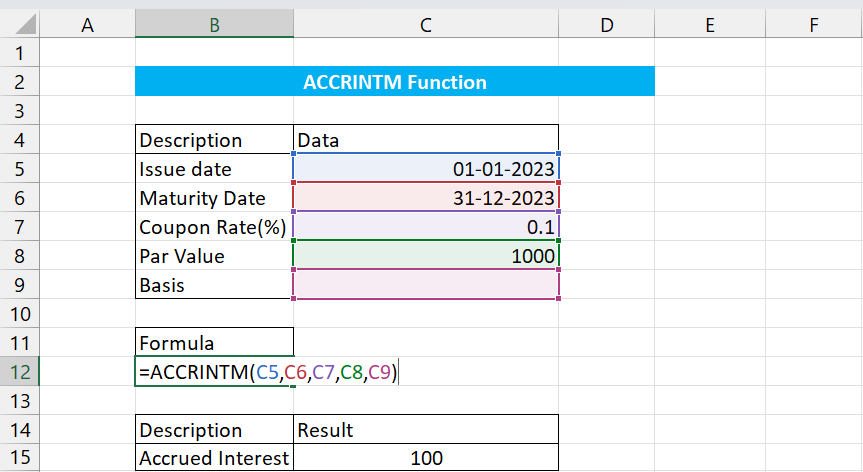Click the ACCRINTM Function title banner
This screenshot has height=472, width=863.
394,82
